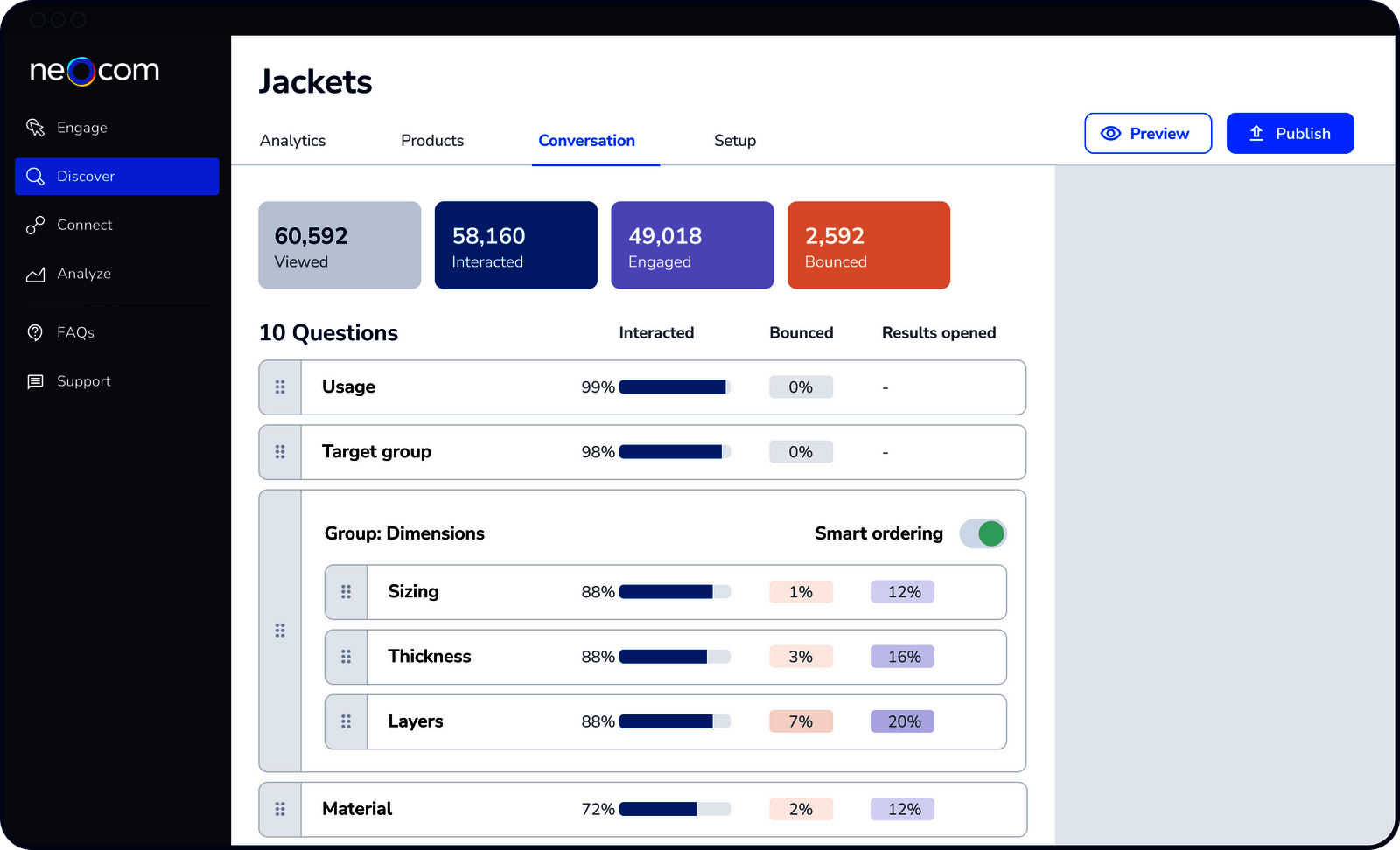Switch to the Analytics tab

pyautogui.click(x=292, y=141)
